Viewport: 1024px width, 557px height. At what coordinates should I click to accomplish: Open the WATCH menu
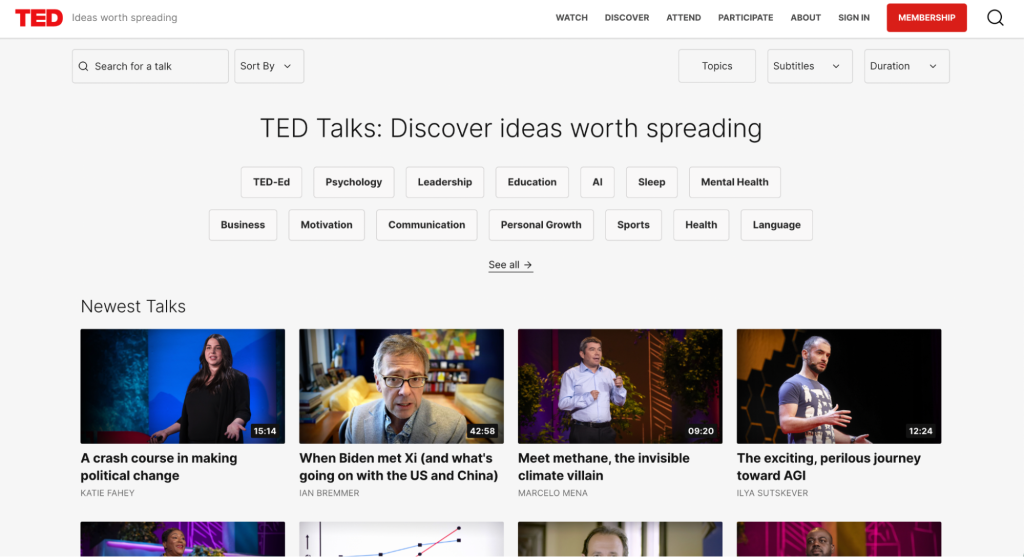(x=571, y=18)
